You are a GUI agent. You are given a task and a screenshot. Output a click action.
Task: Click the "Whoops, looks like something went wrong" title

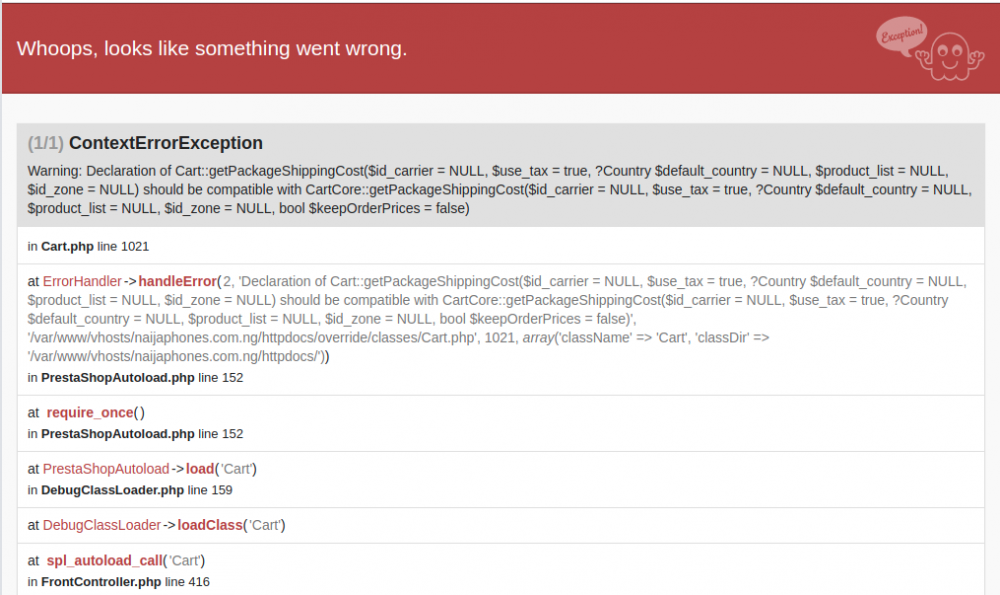pos(212,48)
